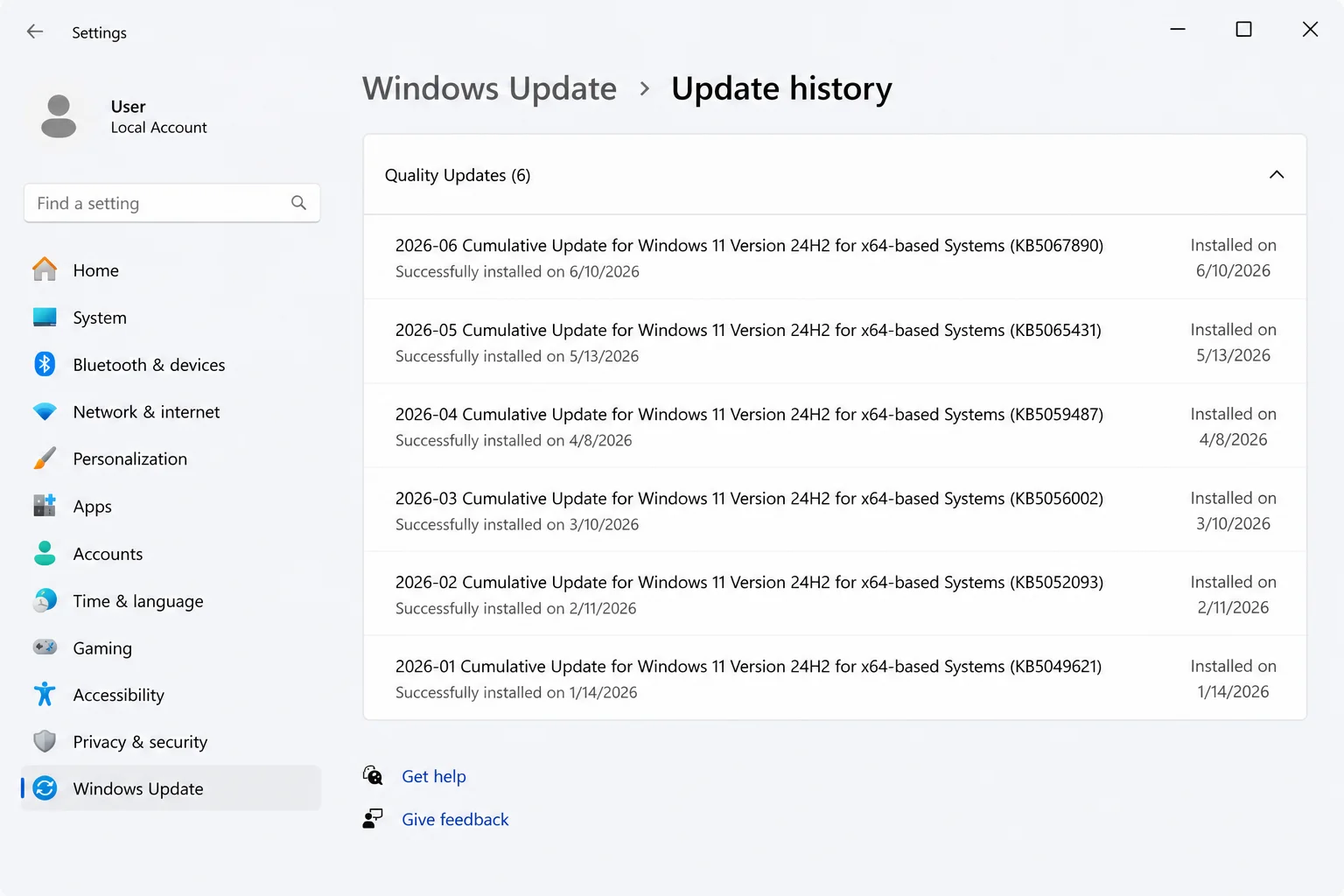This screenshot has width=1344, height=896.
Task: Click the Accounts person icon
Action: tap(45, 553)
